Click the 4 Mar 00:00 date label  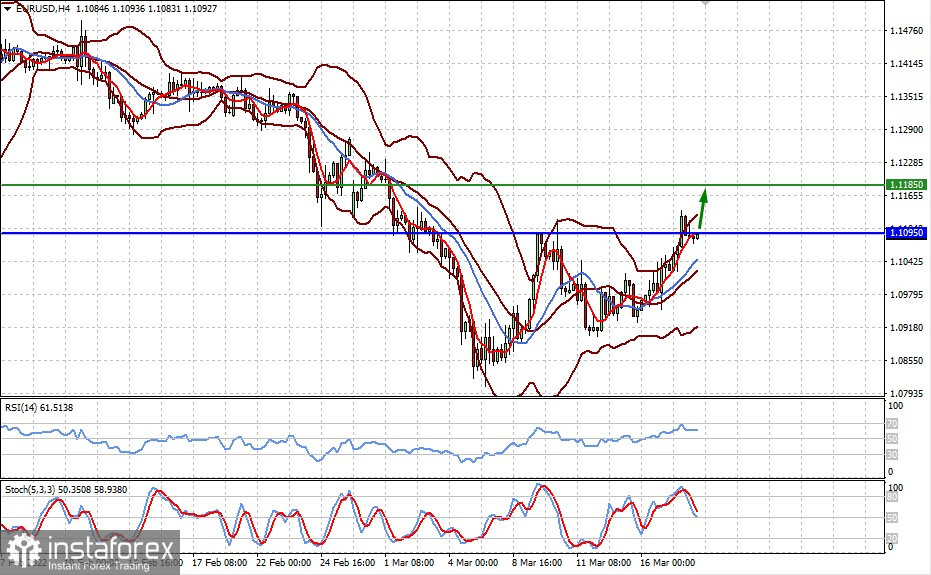point(473,563)
